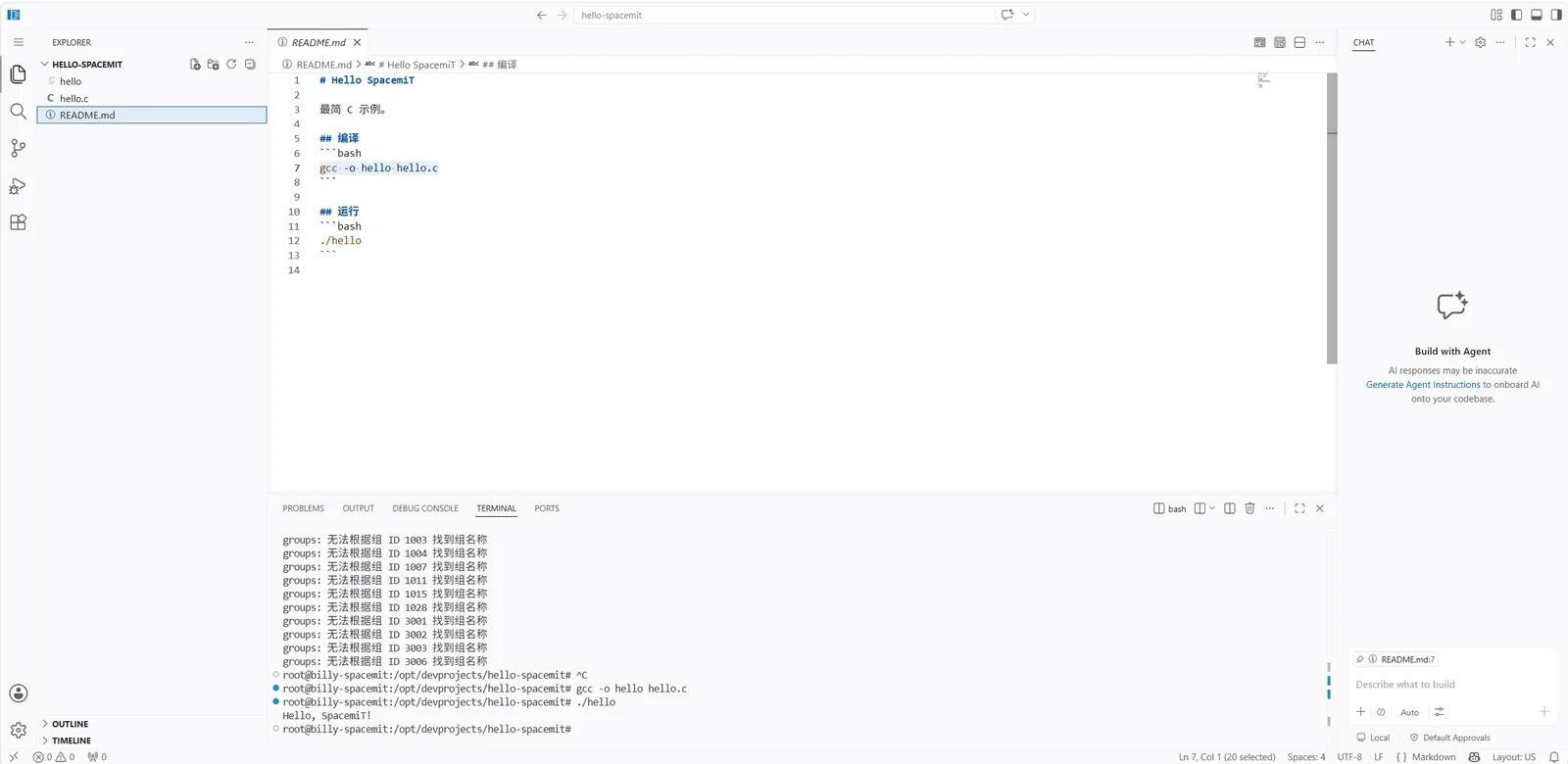Viewport: 1568px width, 764px height.
Task: Toggle primary side bar visibility
Action: point(1516,15)
